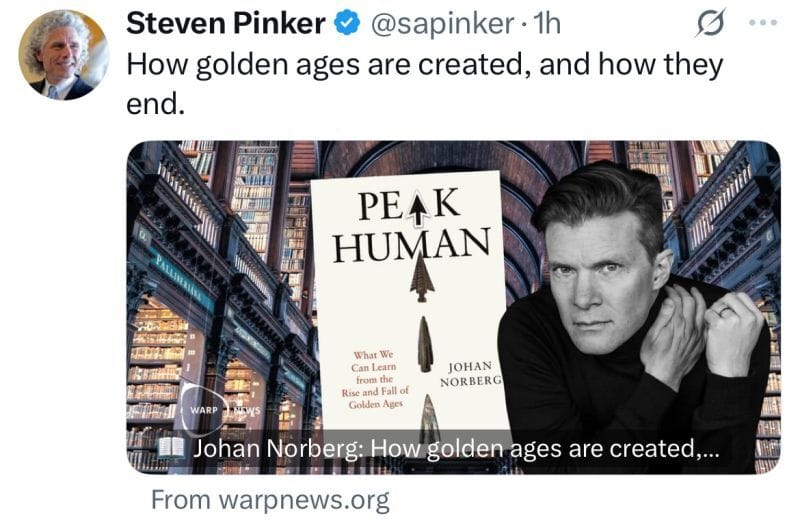Click the JOHAN NORBERG author name on the cover

(x=470, y=375)
